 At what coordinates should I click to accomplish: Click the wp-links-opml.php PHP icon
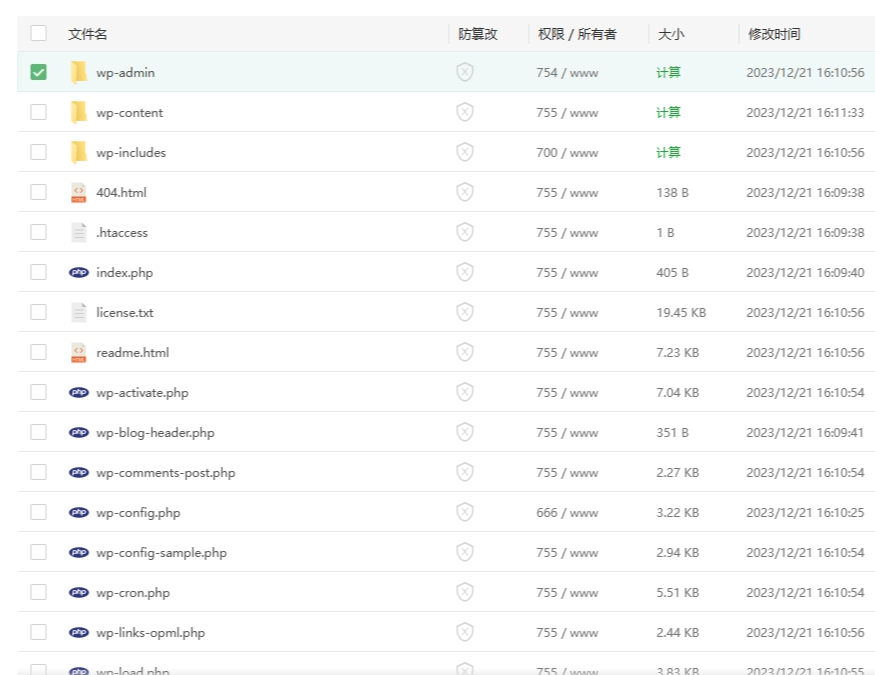click(x=79, y=632)
